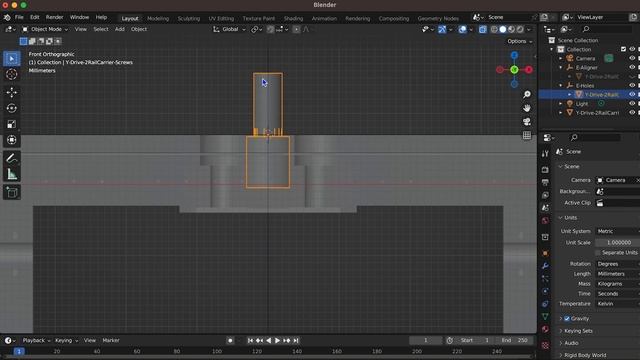Open the Object Data properties tab
The width and height of the screenshot is (640, 360).
coord(545,317)
